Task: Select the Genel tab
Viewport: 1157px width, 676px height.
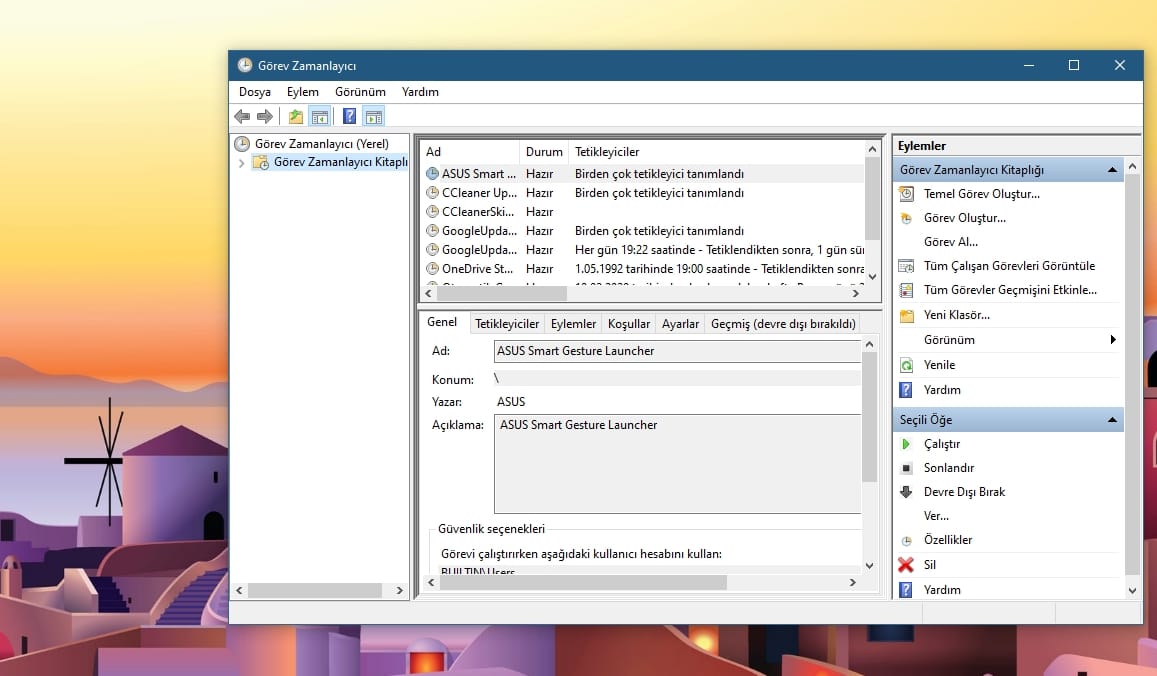Action: point(442,323)
